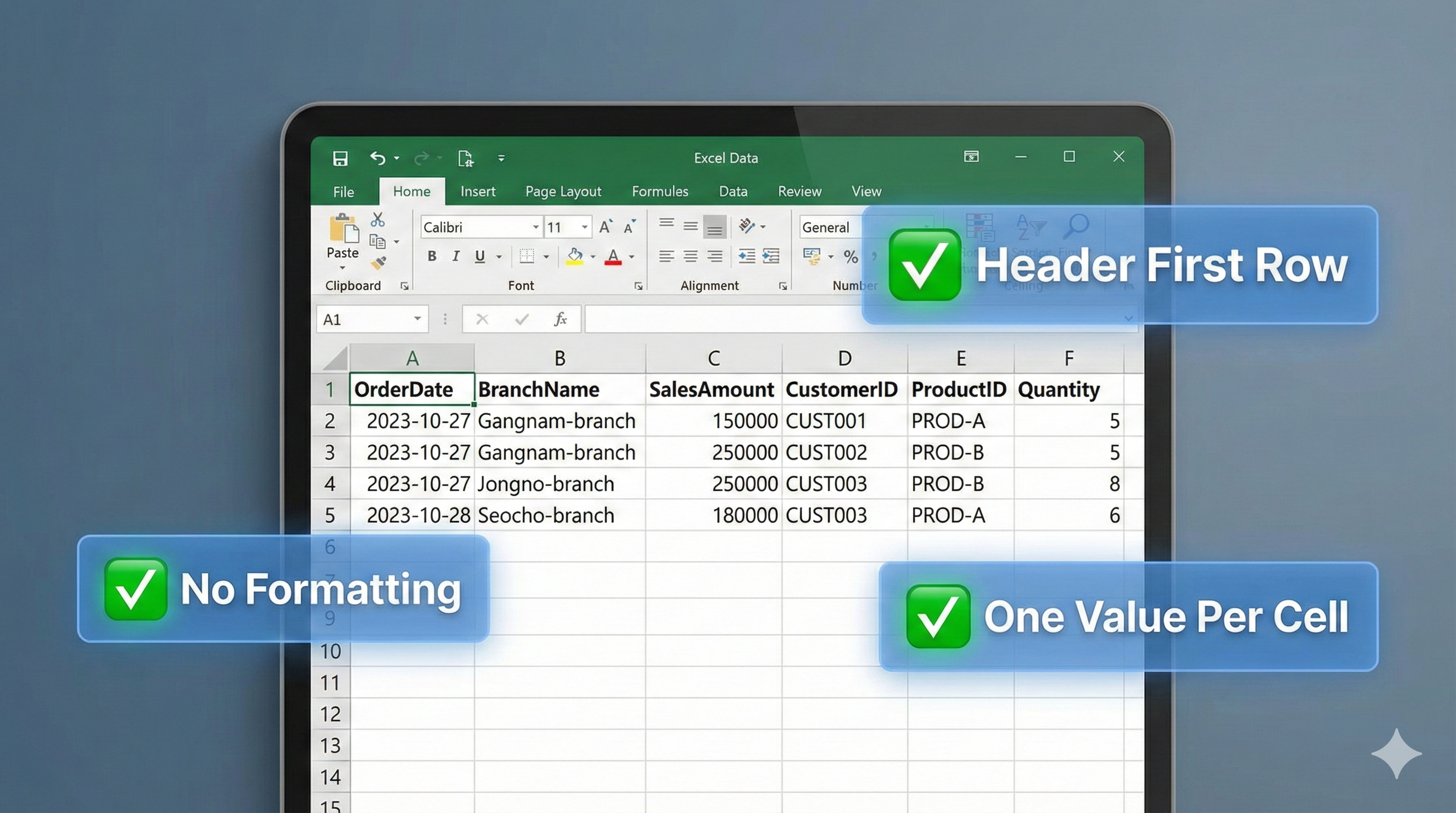Click the Cut scissors icon

coord(378,219)
